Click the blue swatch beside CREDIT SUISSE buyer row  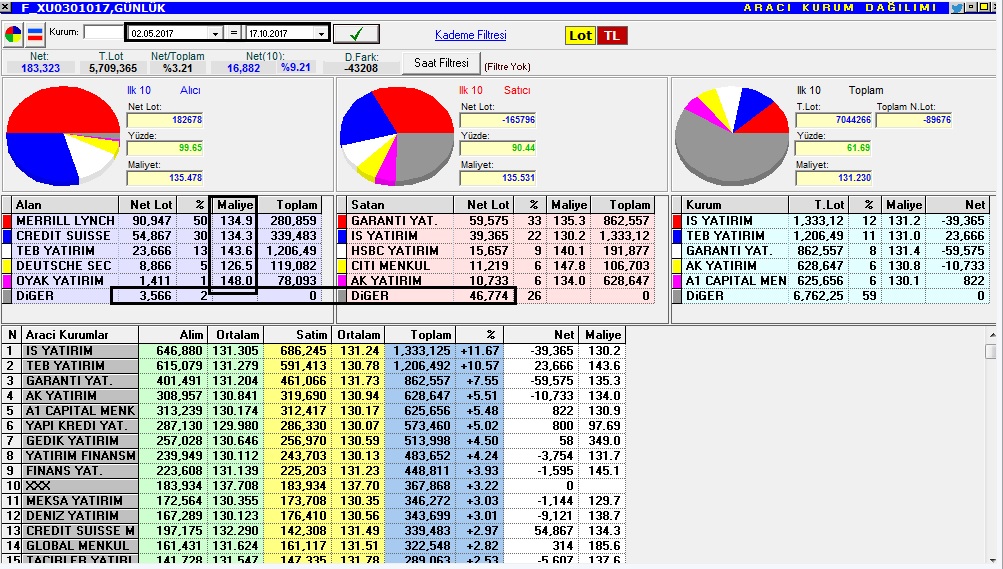[x=8, y=236]
